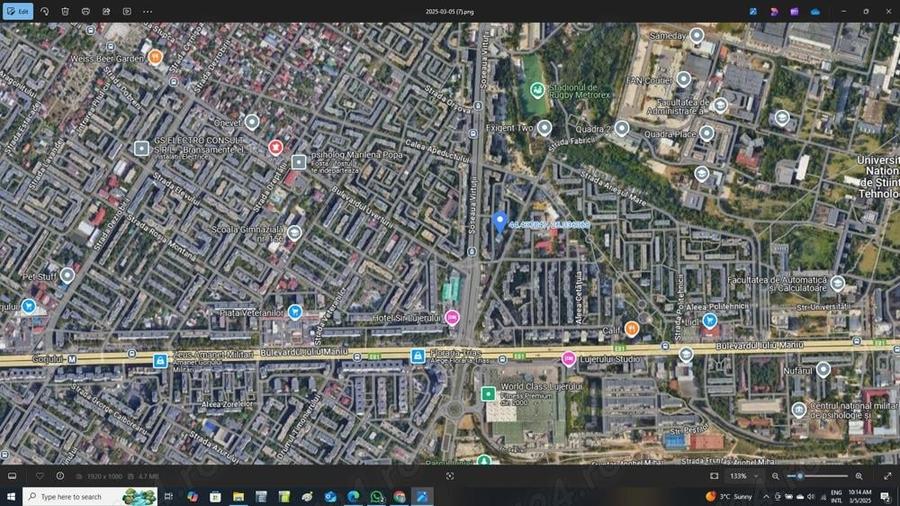This screenshot has width=900, height=506.
Task: Open Outlook from the taskbar
Action: click(330, 496)
